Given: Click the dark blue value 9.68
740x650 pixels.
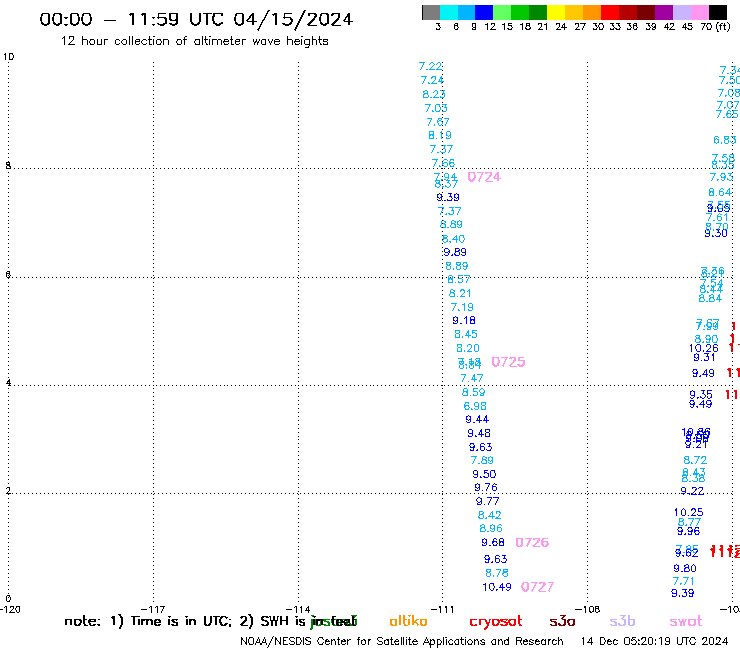Looking at the screenshot, I should tap(493, 543).
